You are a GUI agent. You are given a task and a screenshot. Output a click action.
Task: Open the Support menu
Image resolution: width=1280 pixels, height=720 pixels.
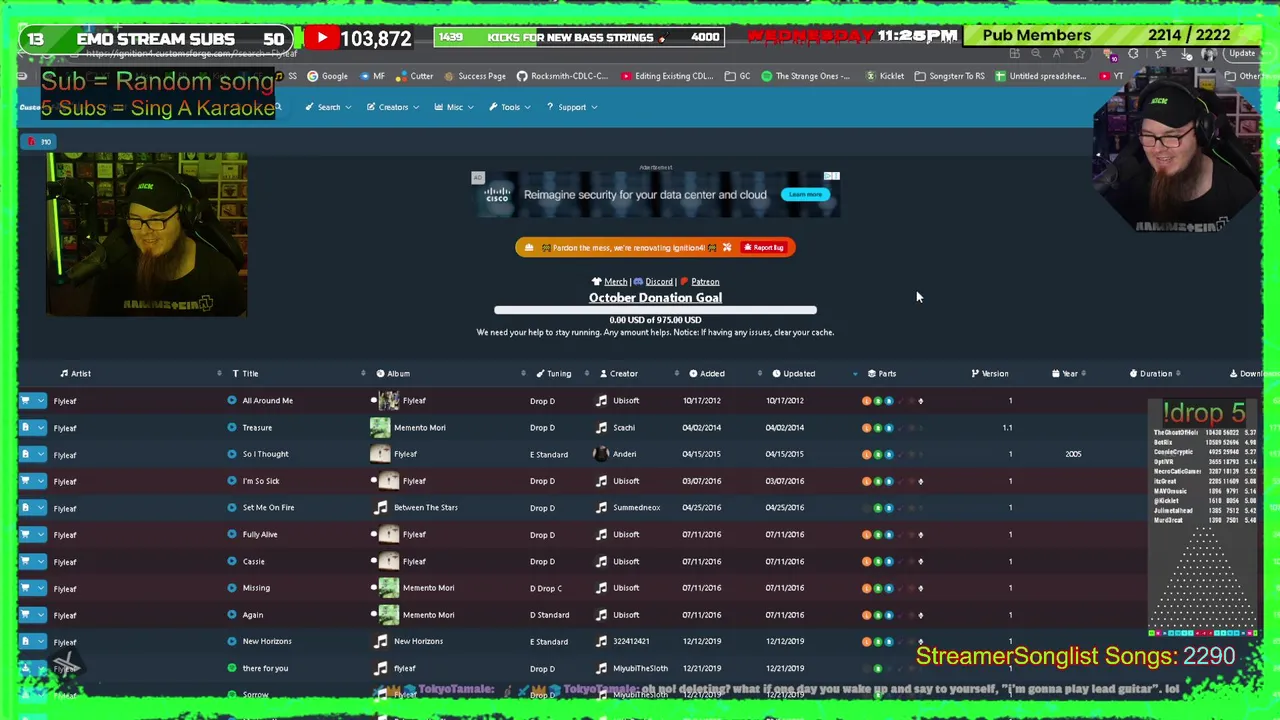click(572, 107)
